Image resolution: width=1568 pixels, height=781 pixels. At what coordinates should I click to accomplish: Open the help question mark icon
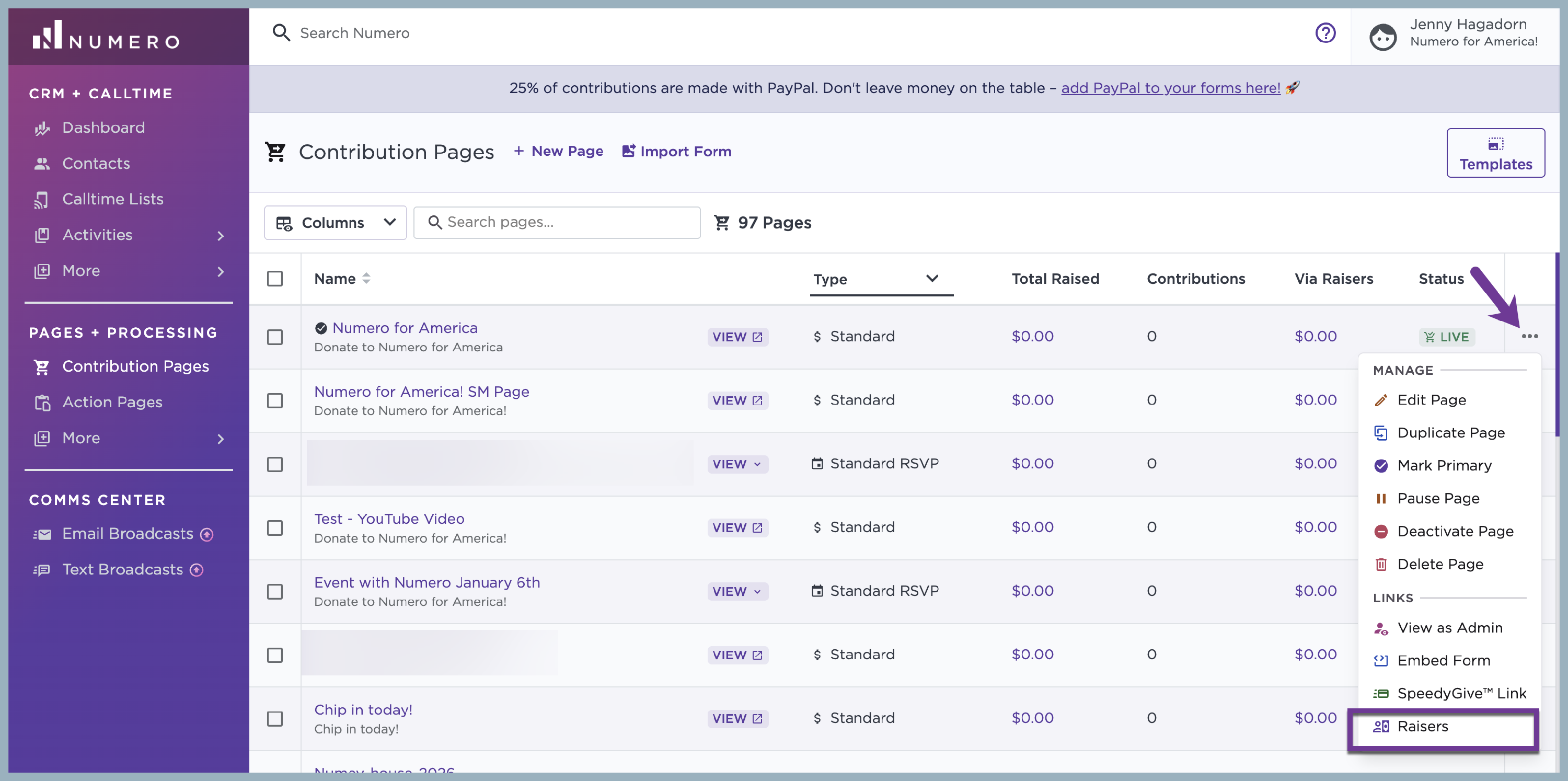[x=1325, y=33]
